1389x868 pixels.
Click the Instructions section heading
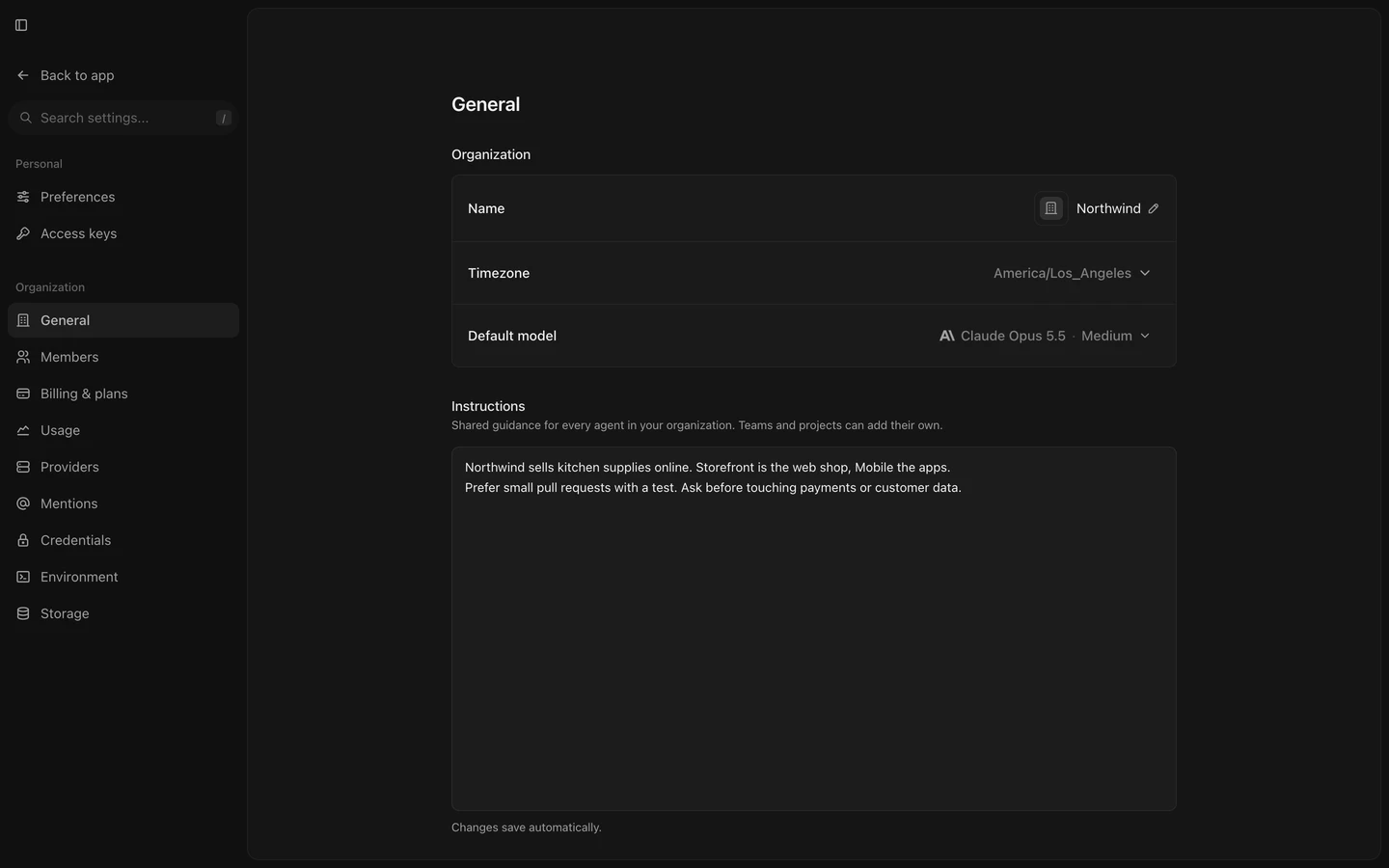[488, 406]
